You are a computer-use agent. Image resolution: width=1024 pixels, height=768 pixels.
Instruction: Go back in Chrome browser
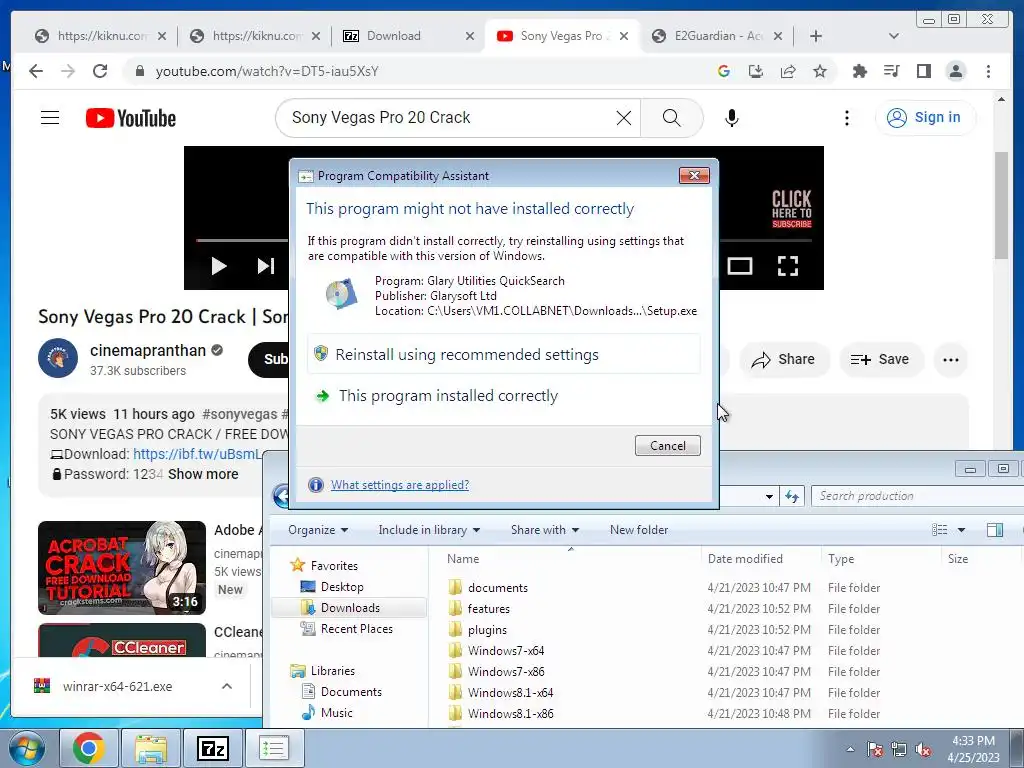pos(36,71)
